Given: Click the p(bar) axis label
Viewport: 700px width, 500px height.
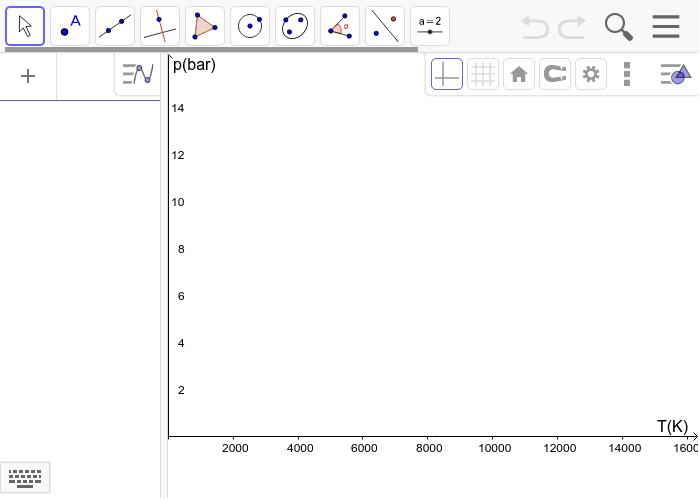Looking at the screenshot, I should (x=194, y=65).
